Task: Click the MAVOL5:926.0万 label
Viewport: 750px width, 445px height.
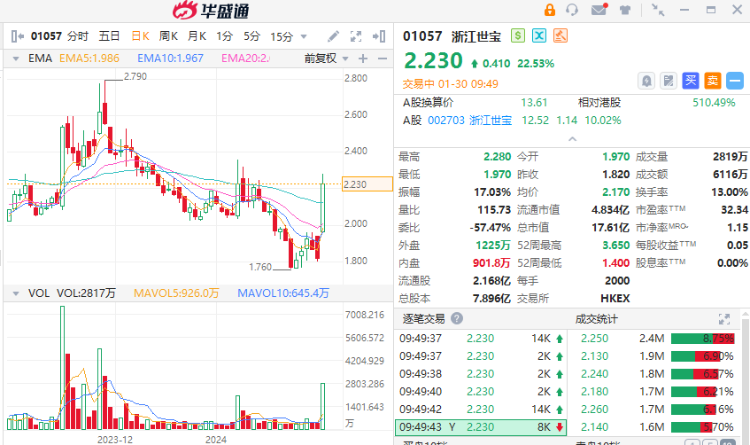Action: click(176, 293)
